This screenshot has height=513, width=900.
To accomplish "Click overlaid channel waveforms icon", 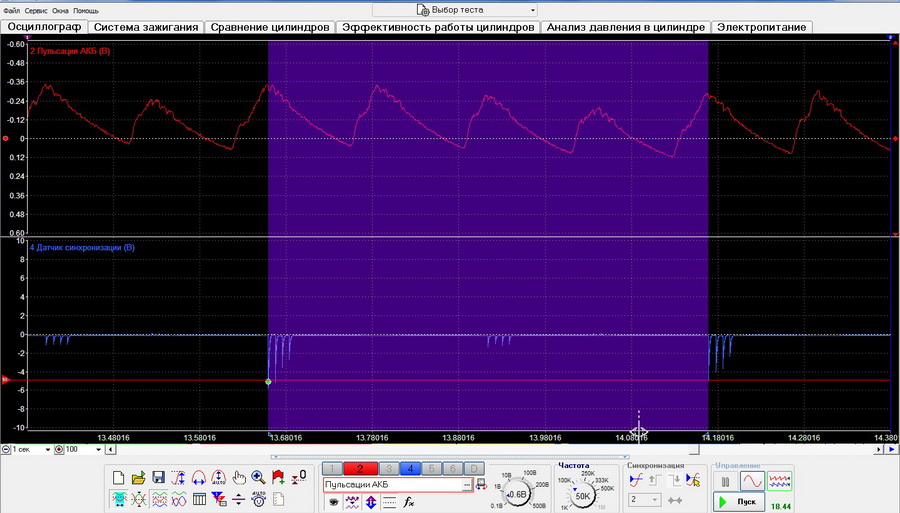I will tap(179, 499).
